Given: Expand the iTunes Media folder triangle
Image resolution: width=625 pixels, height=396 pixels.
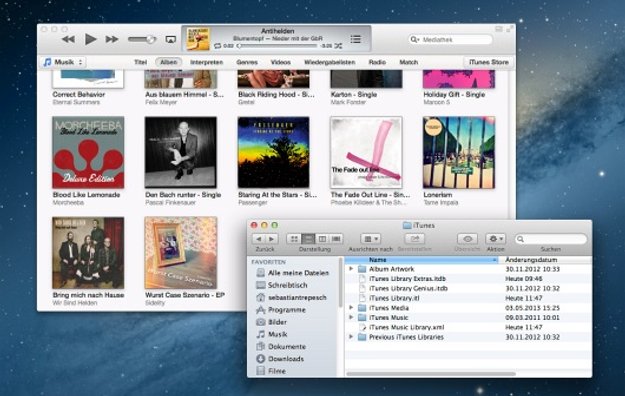Looking at the screenshot, I should (x=351, y=308).
